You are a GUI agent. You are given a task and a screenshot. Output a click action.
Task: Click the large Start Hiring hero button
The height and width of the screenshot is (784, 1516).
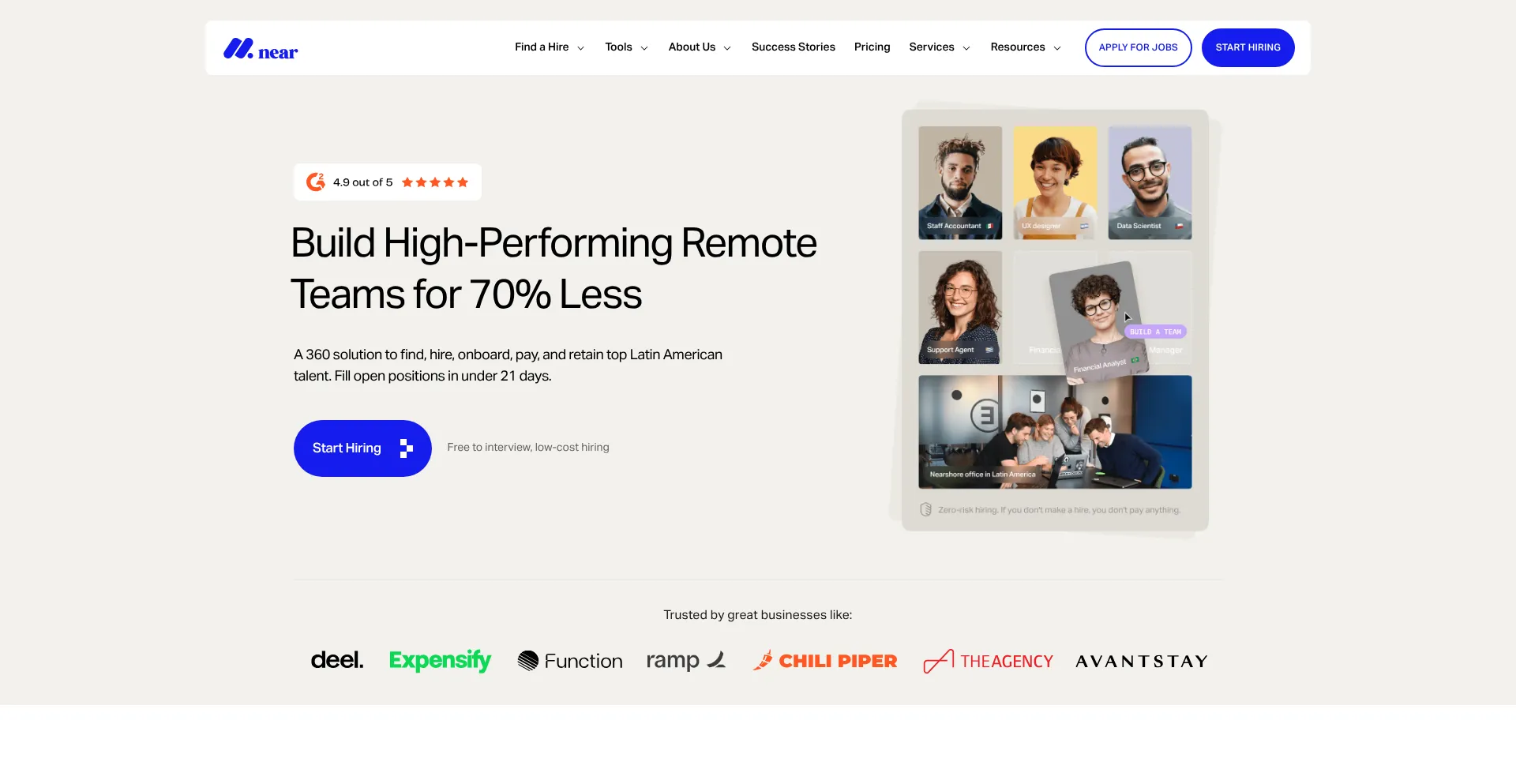[362, 448]
